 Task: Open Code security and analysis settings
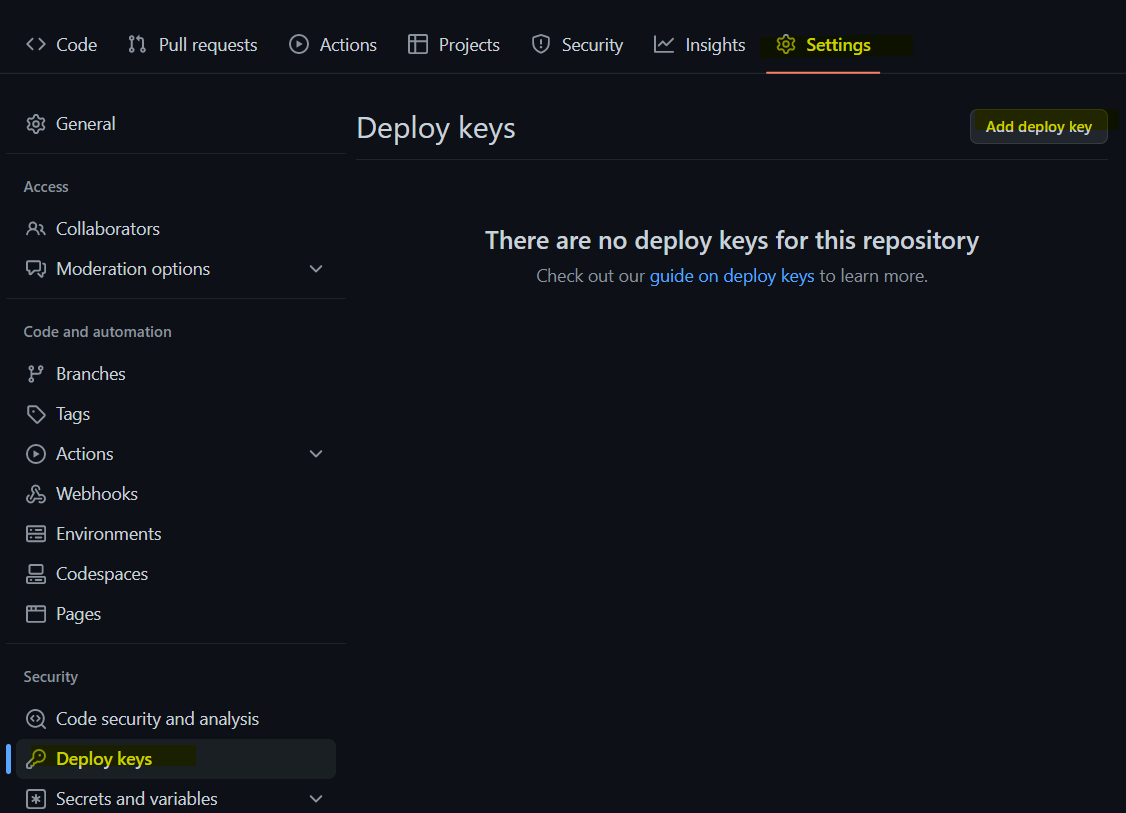point(176,719)
